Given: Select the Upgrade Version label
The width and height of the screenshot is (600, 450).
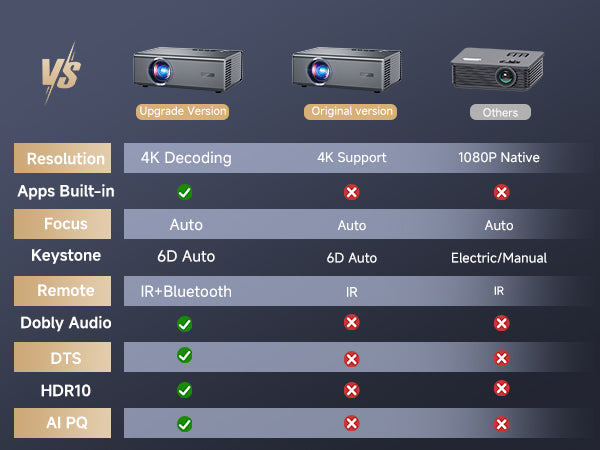Looking at the screenshot, I should pyautogui.click(x=183, y=111).
